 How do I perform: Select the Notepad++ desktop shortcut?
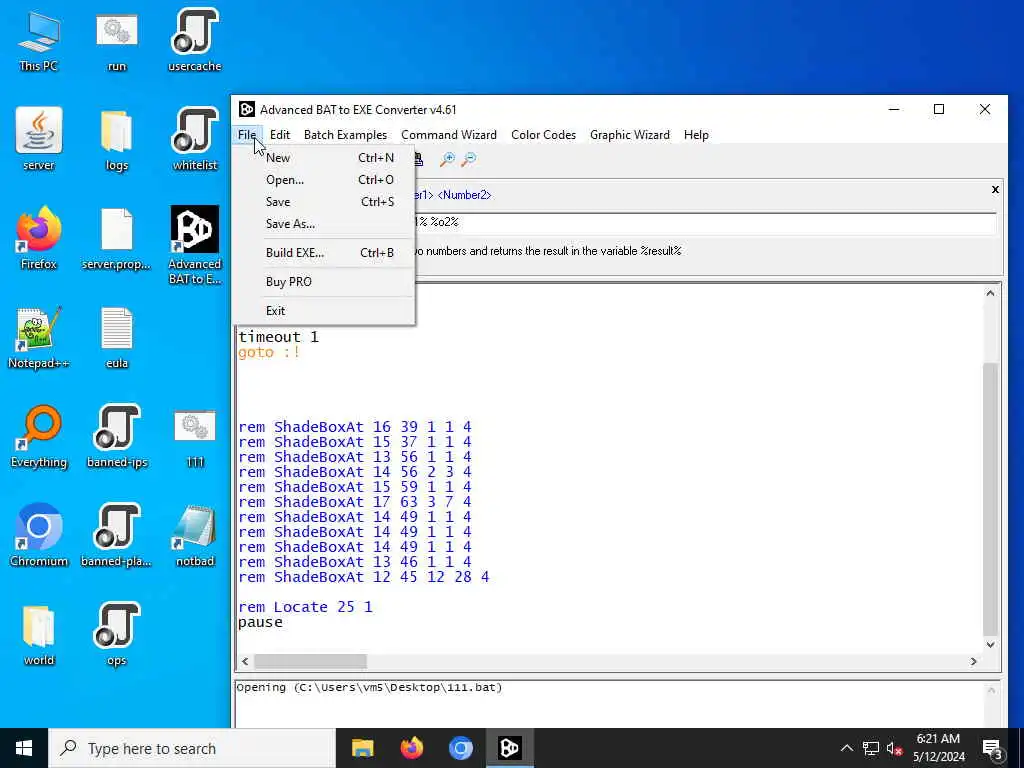pos(39,338)
